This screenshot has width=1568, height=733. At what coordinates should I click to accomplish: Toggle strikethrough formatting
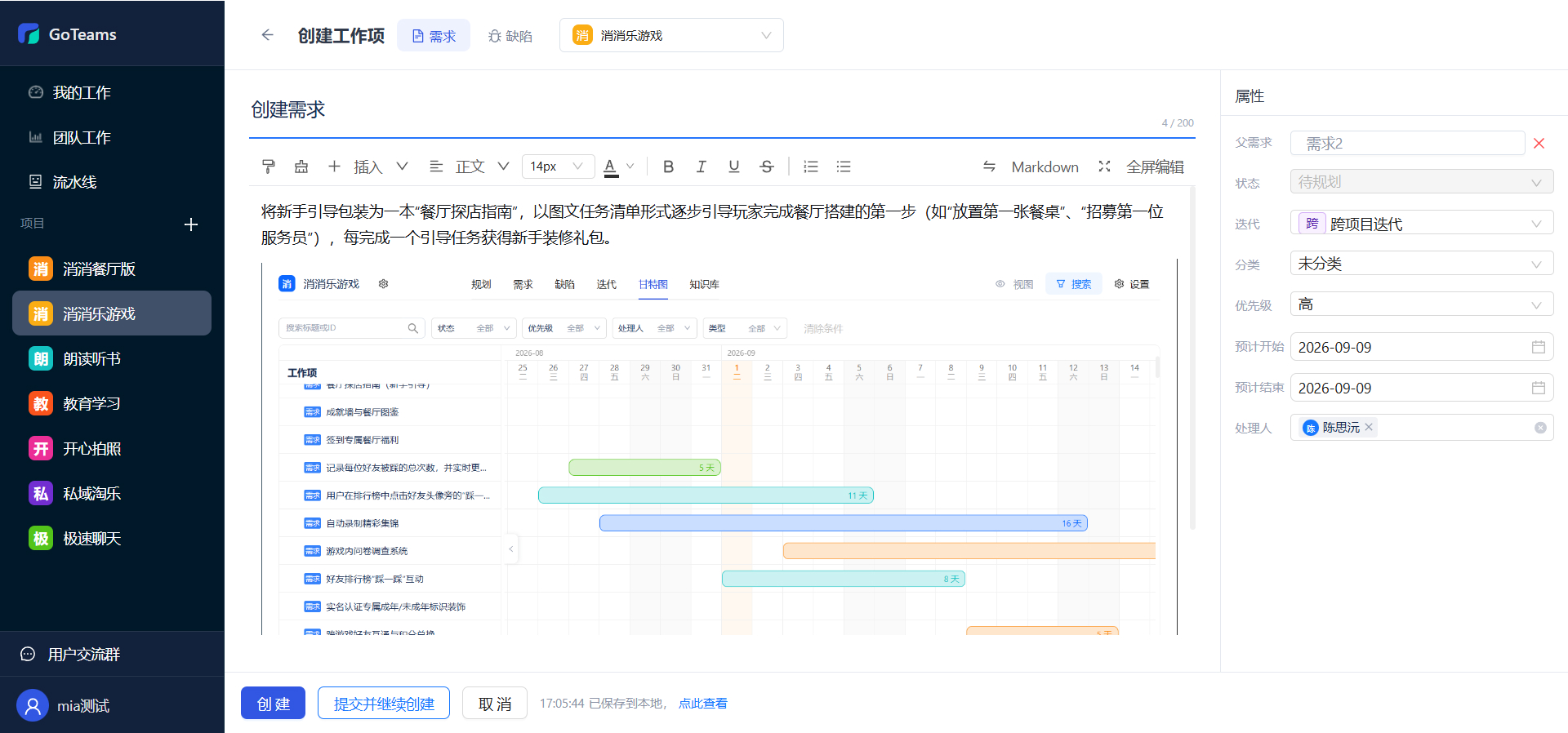pos(767,167)
